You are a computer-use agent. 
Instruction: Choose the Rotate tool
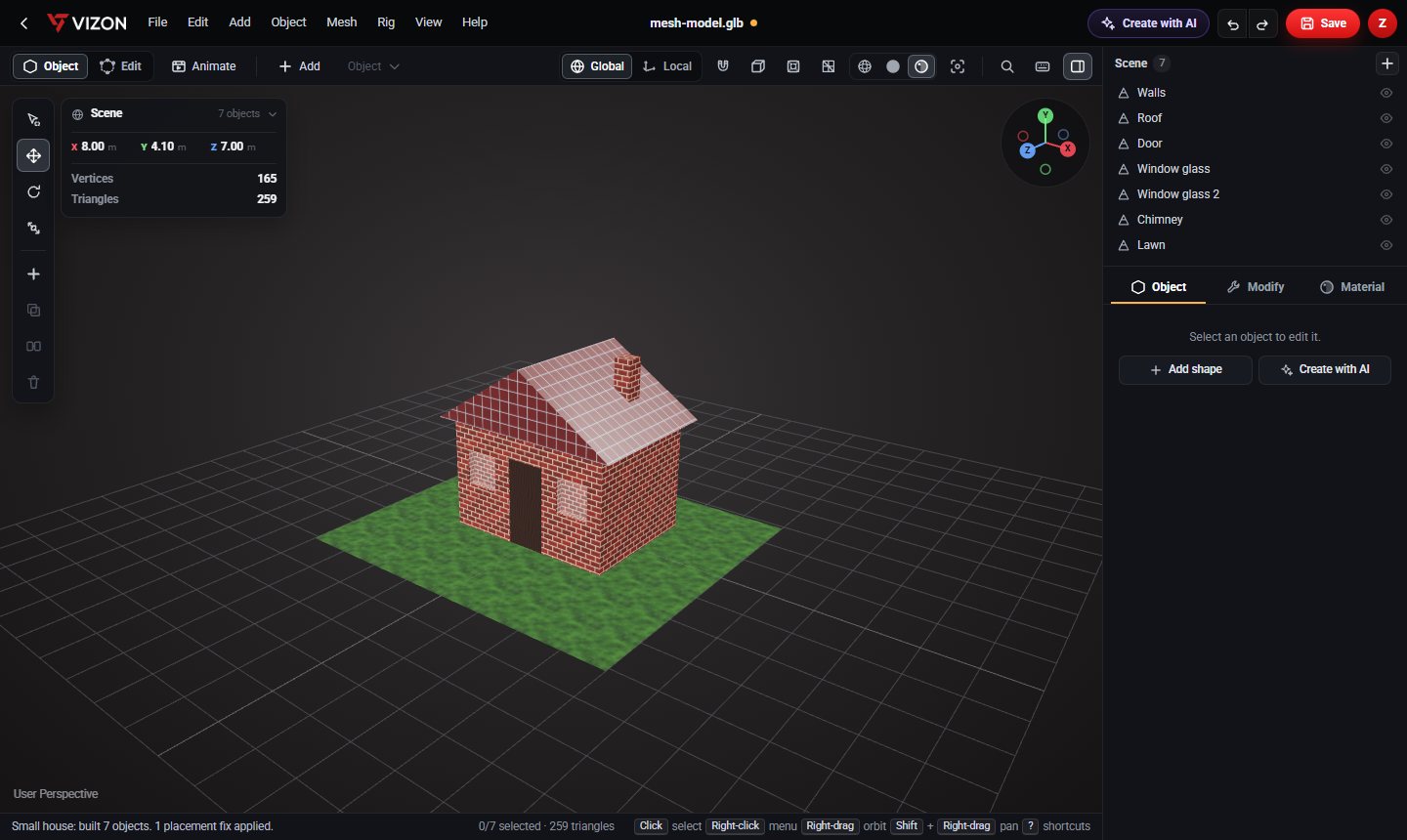(33, 191)
